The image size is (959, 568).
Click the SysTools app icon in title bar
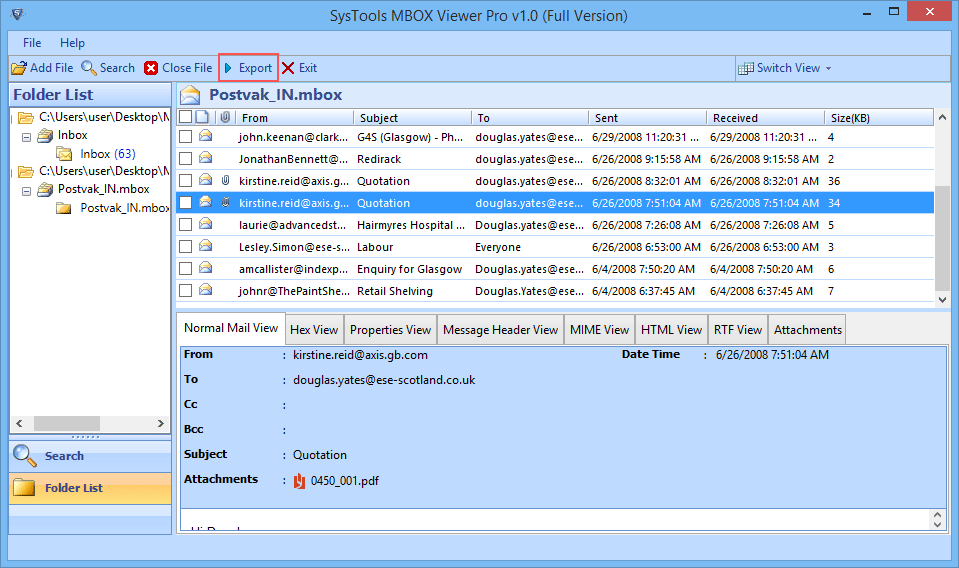(18, 13)
